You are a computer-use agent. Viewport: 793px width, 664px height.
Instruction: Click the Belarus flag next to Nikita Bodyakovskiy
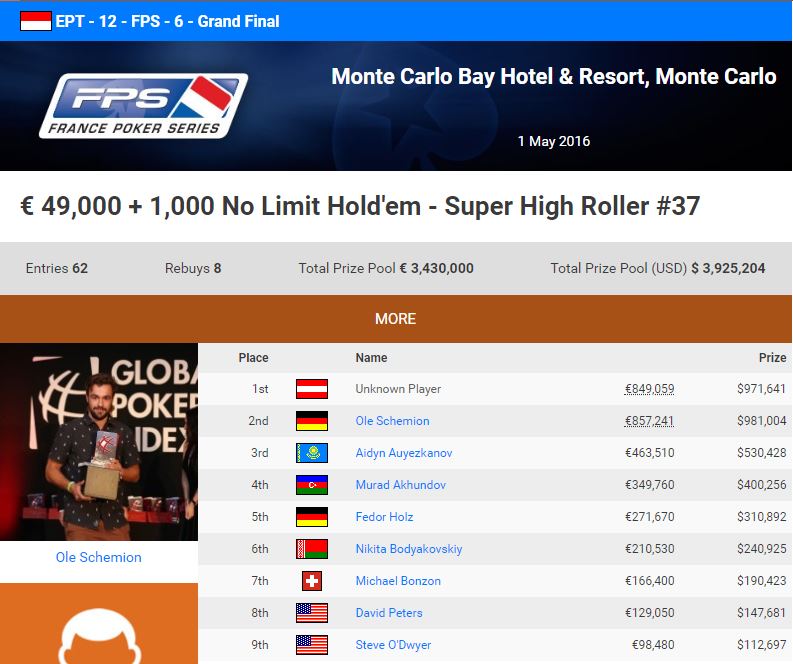click(312, 549)
